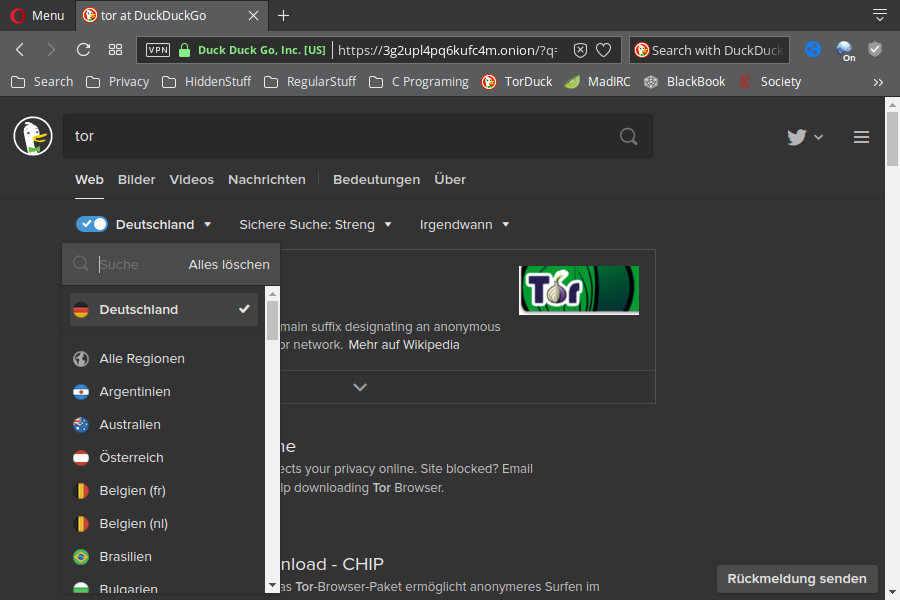Open the Society bookmark
Viewport: 900px width, 600px height.
(770, 82)
